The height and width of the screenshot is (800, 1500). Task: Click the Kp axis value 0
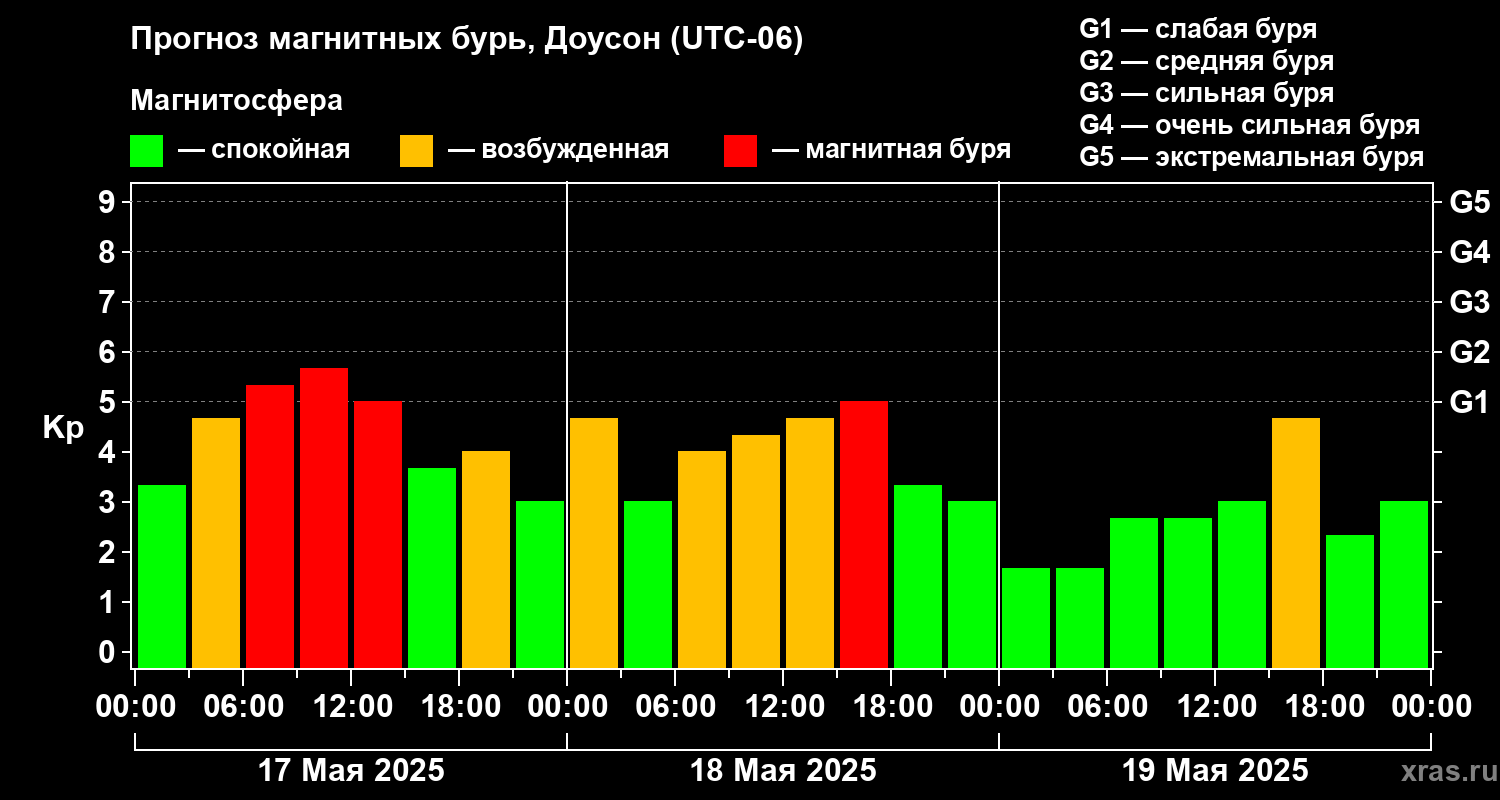coord(109,652)
